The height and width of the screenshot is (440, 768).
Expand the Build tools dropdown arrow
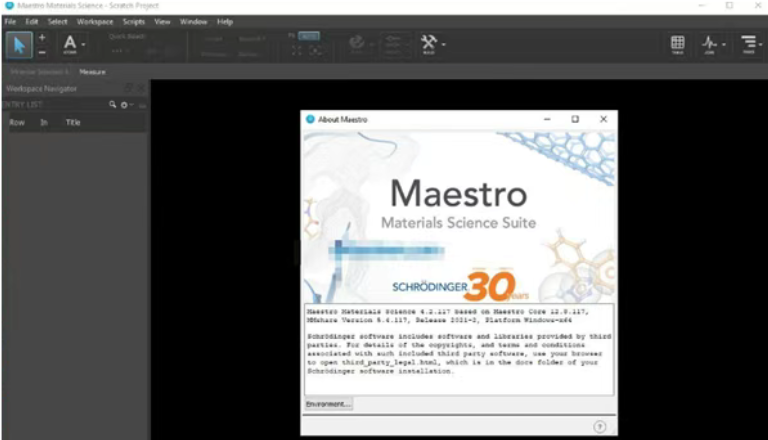(x=443, y=44)
